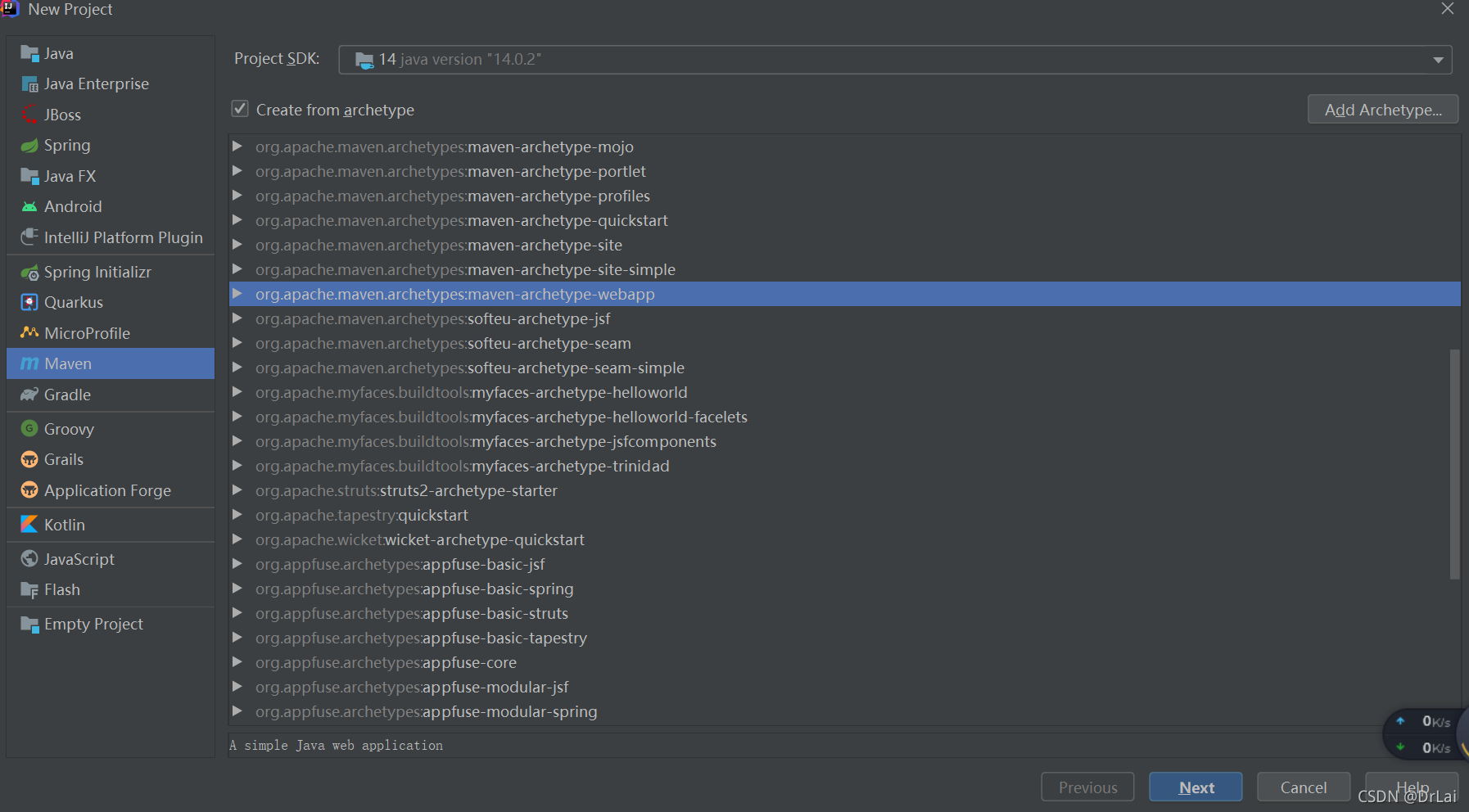
Task: Click the Java FX folder icon
Action: (x=29, y=176)
